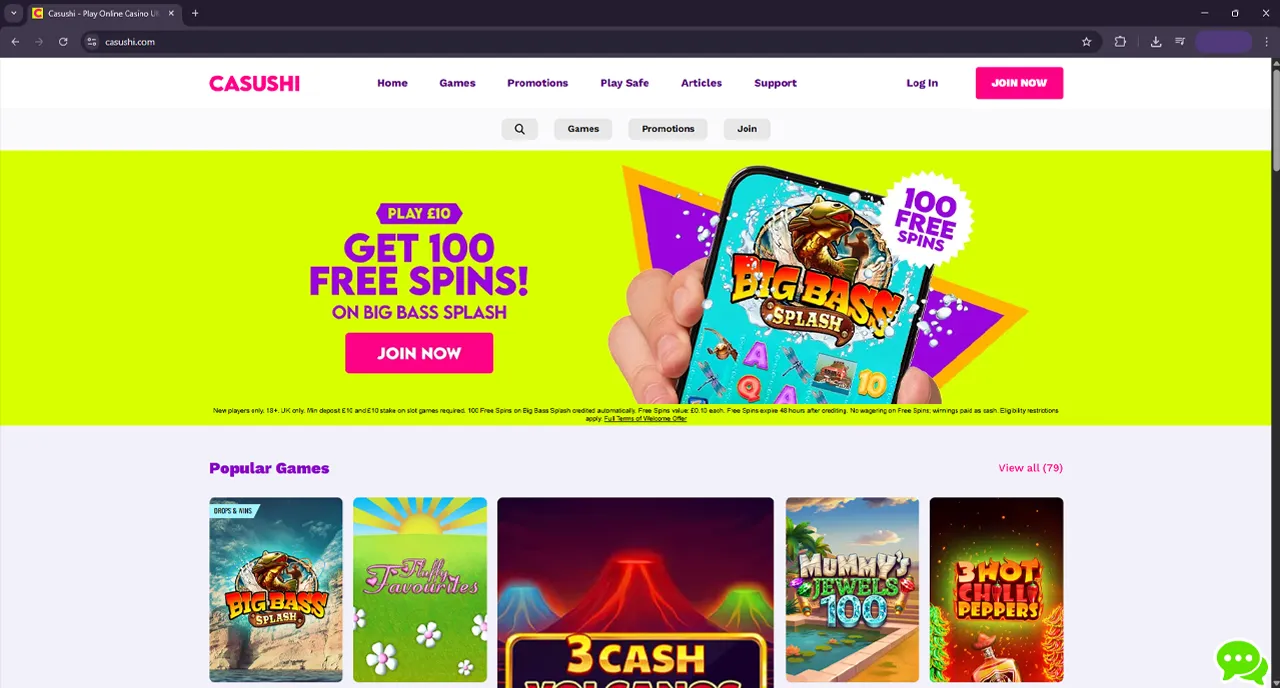Screen dimensions: 1280x688
Task: Click the Casushi logo
Action: click(x=254, y=83)
